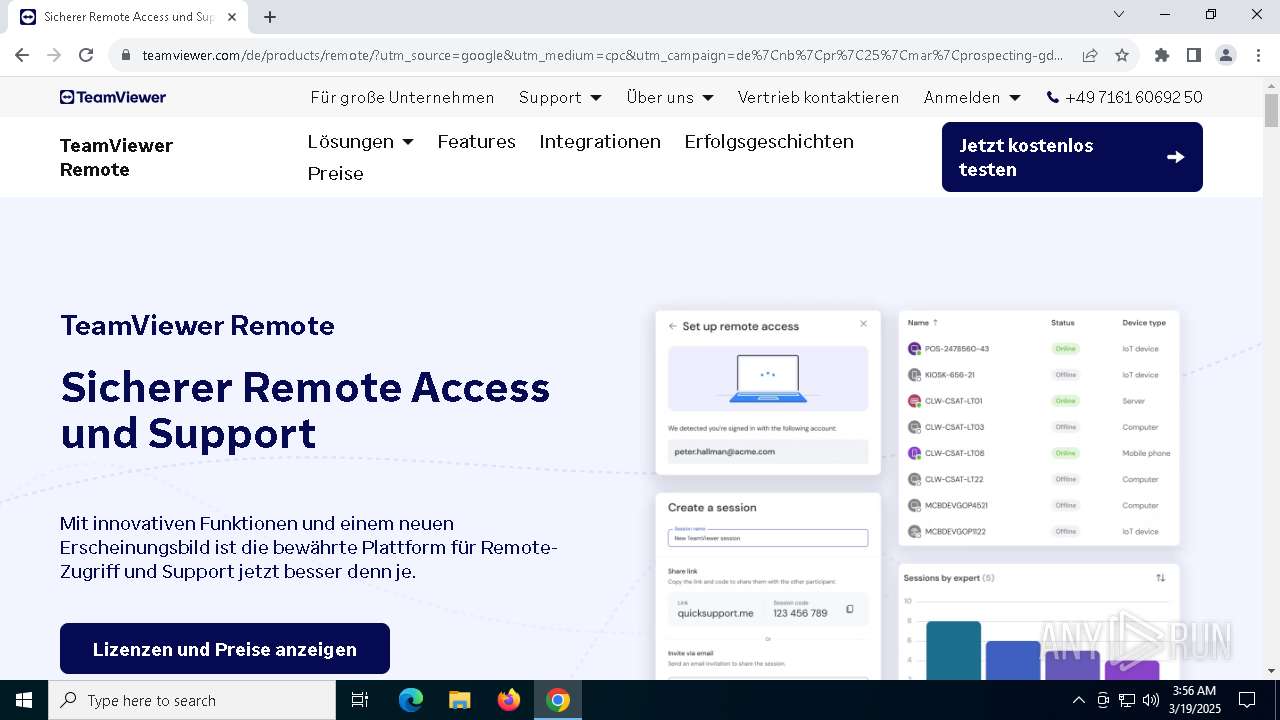Click the network tray icon
Viewport: 1280px width, 720px height.
coord(1127,700)
